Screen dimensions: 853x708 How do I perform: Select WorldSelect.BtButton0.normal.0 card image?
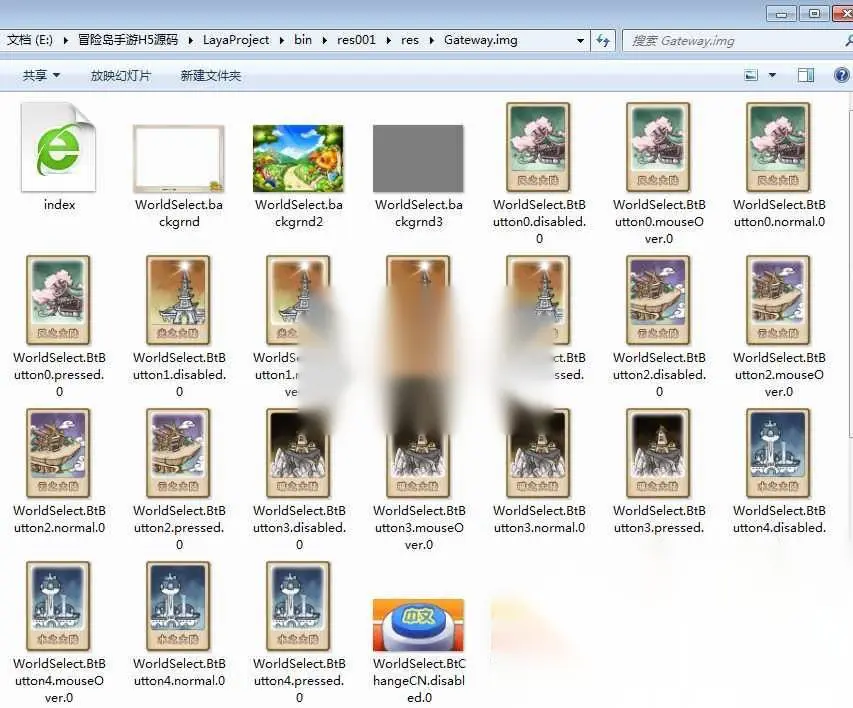(778, 147)
